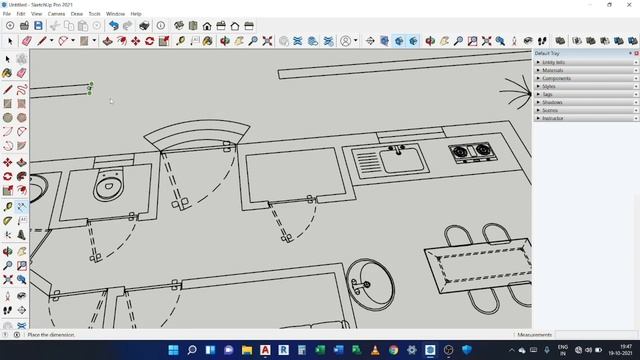This screenshot has width=640, height=360.
Task: Expand the Scenes panel
Action: point(538,110)
